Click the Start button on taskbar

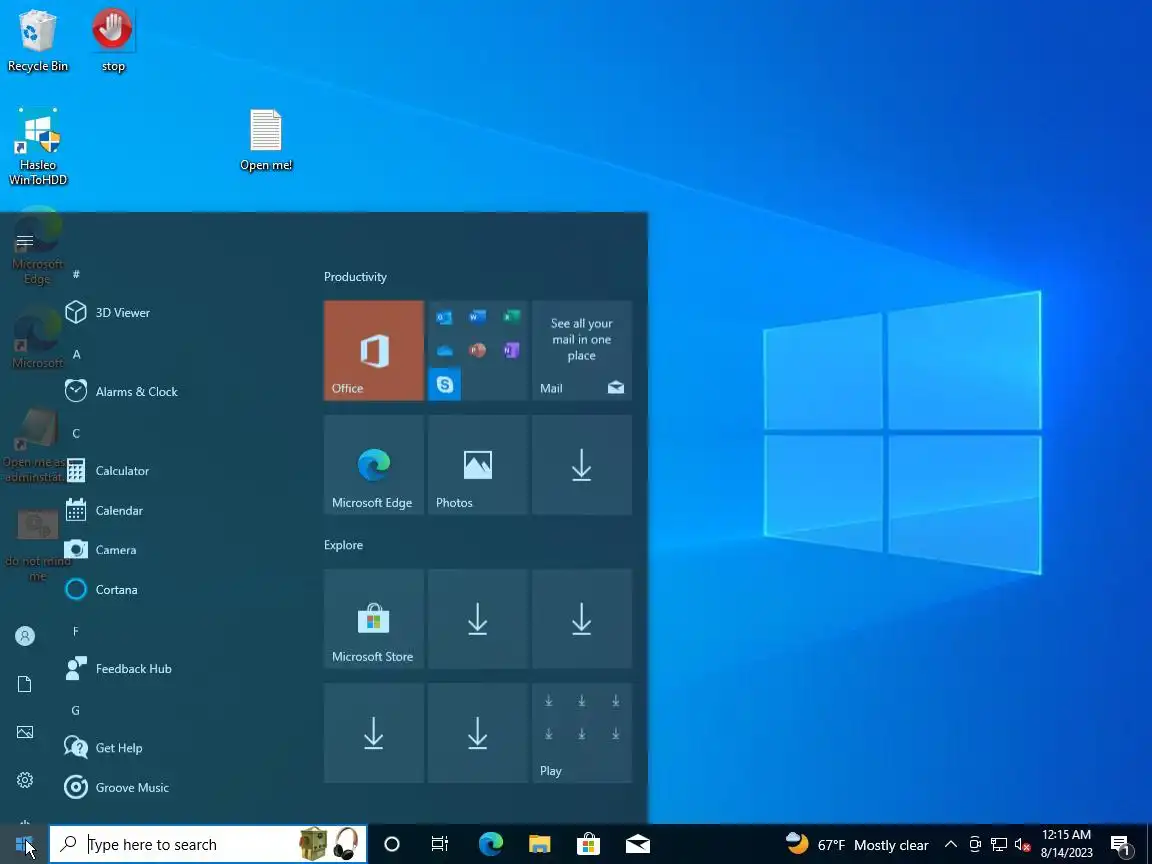point(24,844)
